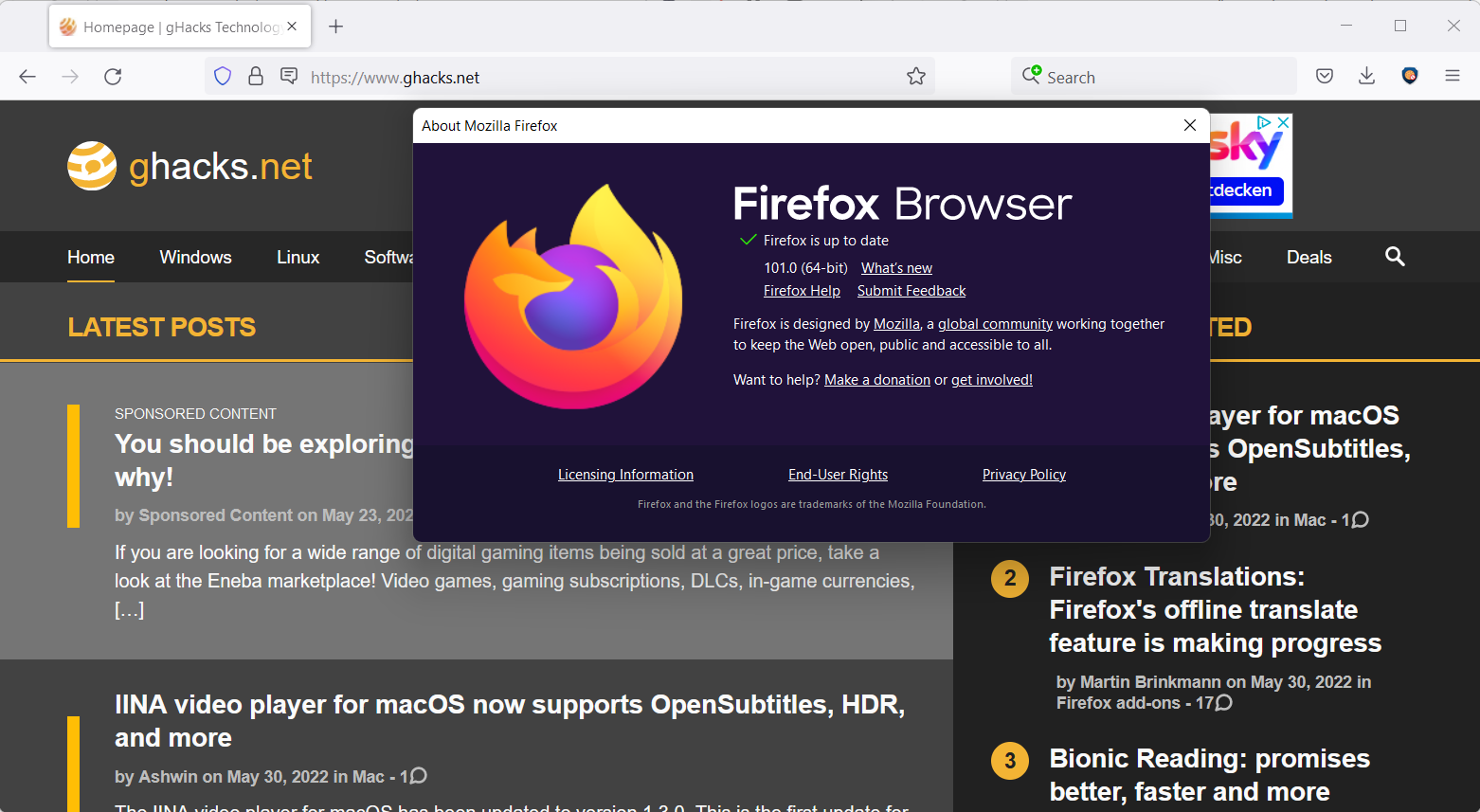Minimize the Firefox window
Screen dimensions: 1480x812
pos(1346,27)
